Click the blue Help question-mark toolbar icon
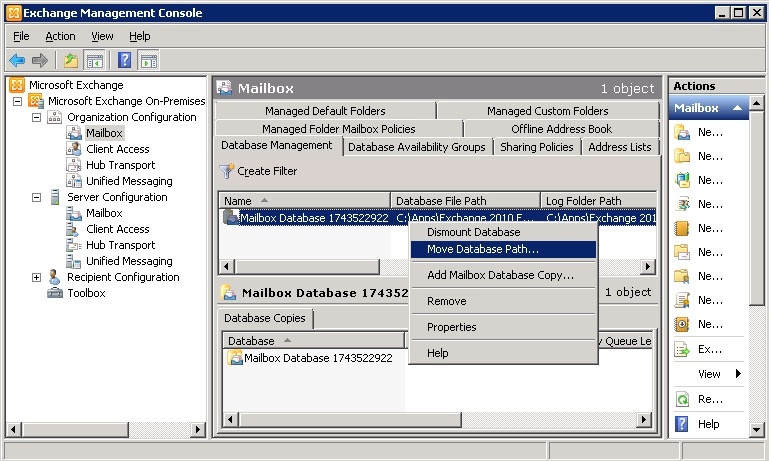769x461 pixels. coord(125,60)
